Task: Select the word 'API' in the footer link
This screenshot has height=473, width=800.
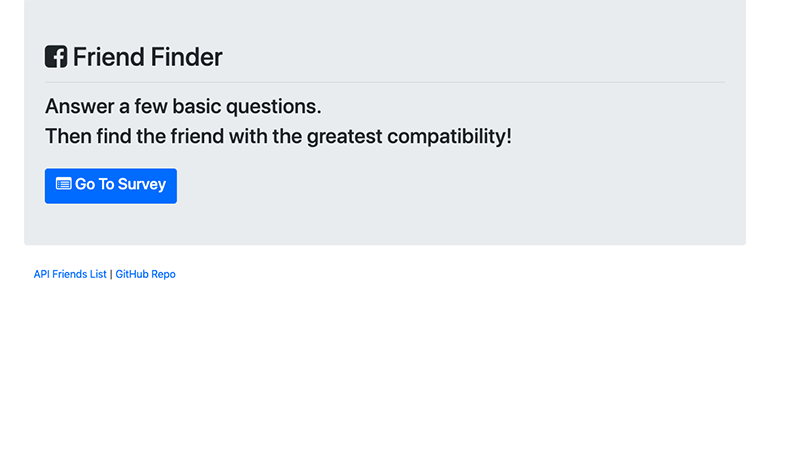Action: pyautogui.click(x=41, y=274)
